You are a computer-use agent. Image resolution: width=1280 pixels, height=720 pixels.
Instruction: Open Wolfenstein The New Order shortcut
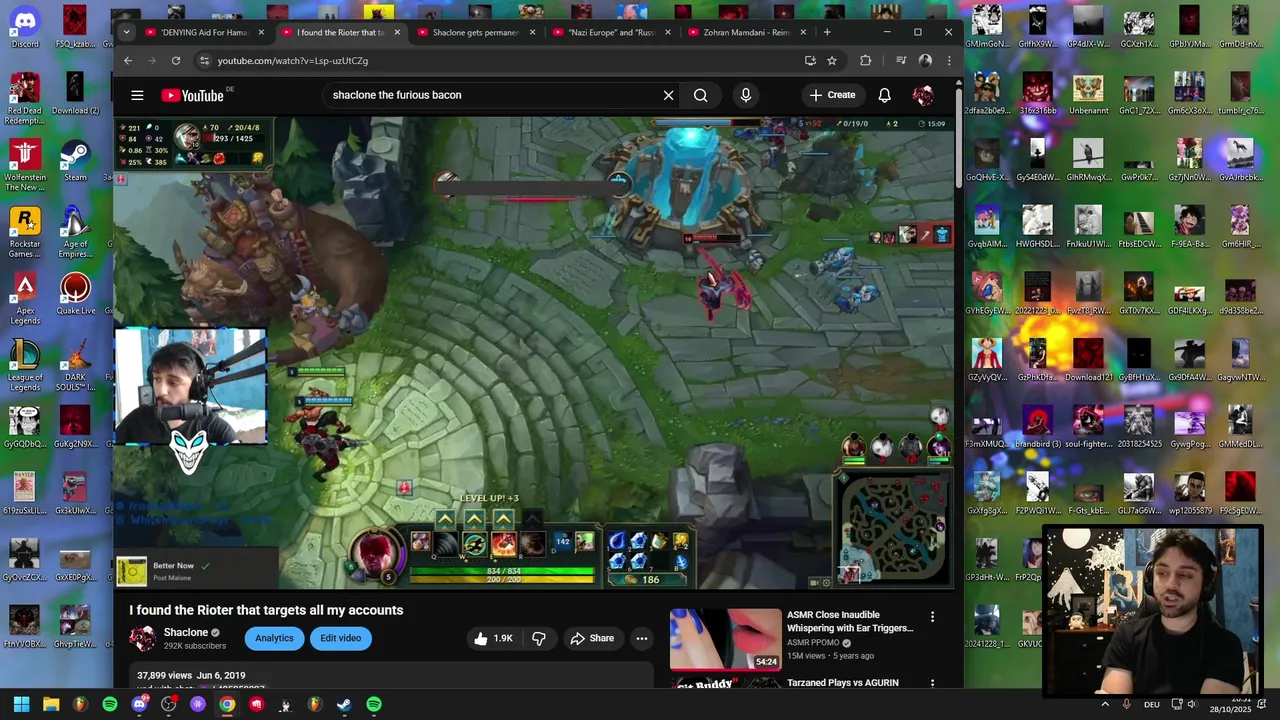click(25, 165)
